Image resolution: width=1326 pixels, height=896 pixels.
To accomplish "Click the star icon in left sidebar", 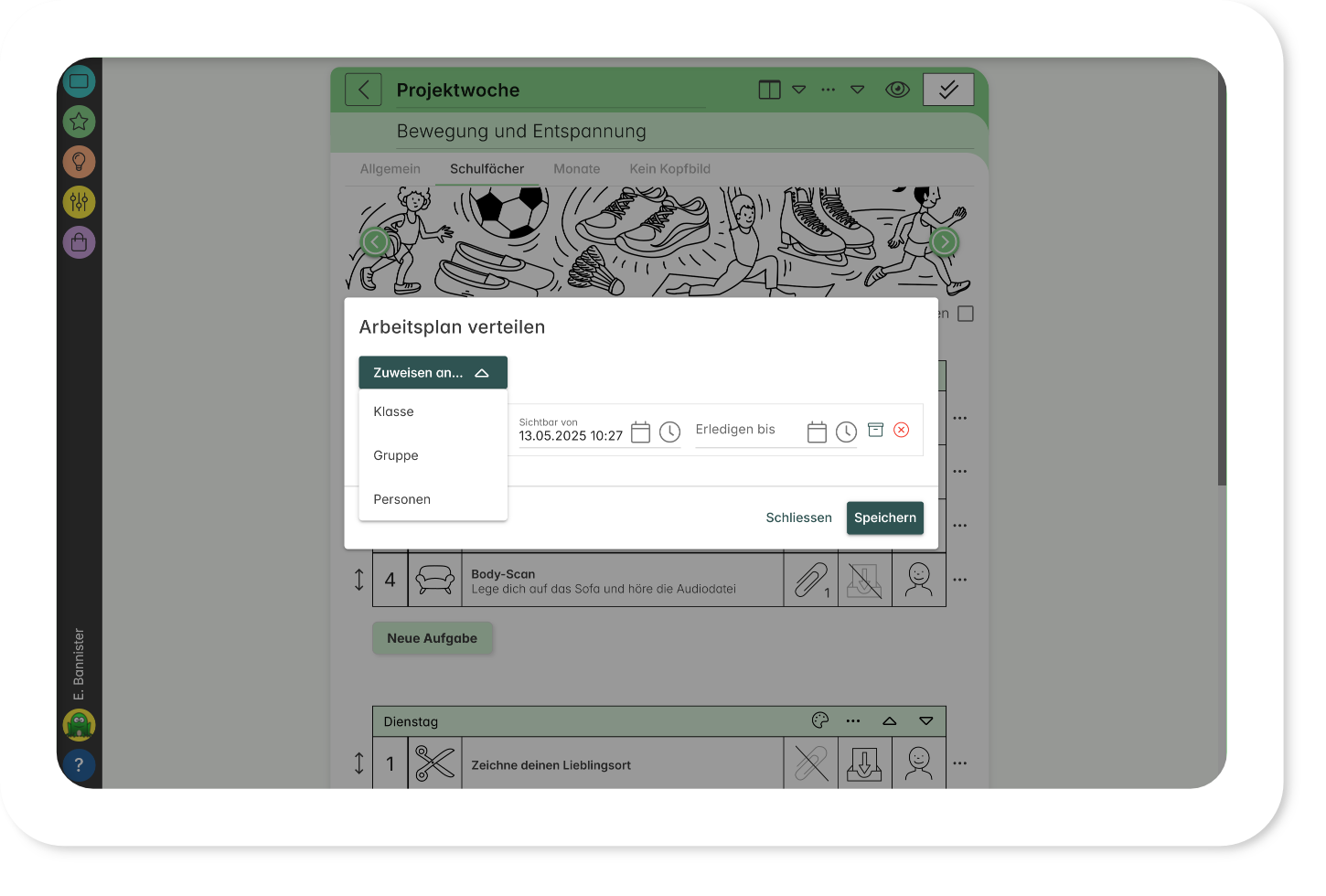I will [x=79, y=121].
